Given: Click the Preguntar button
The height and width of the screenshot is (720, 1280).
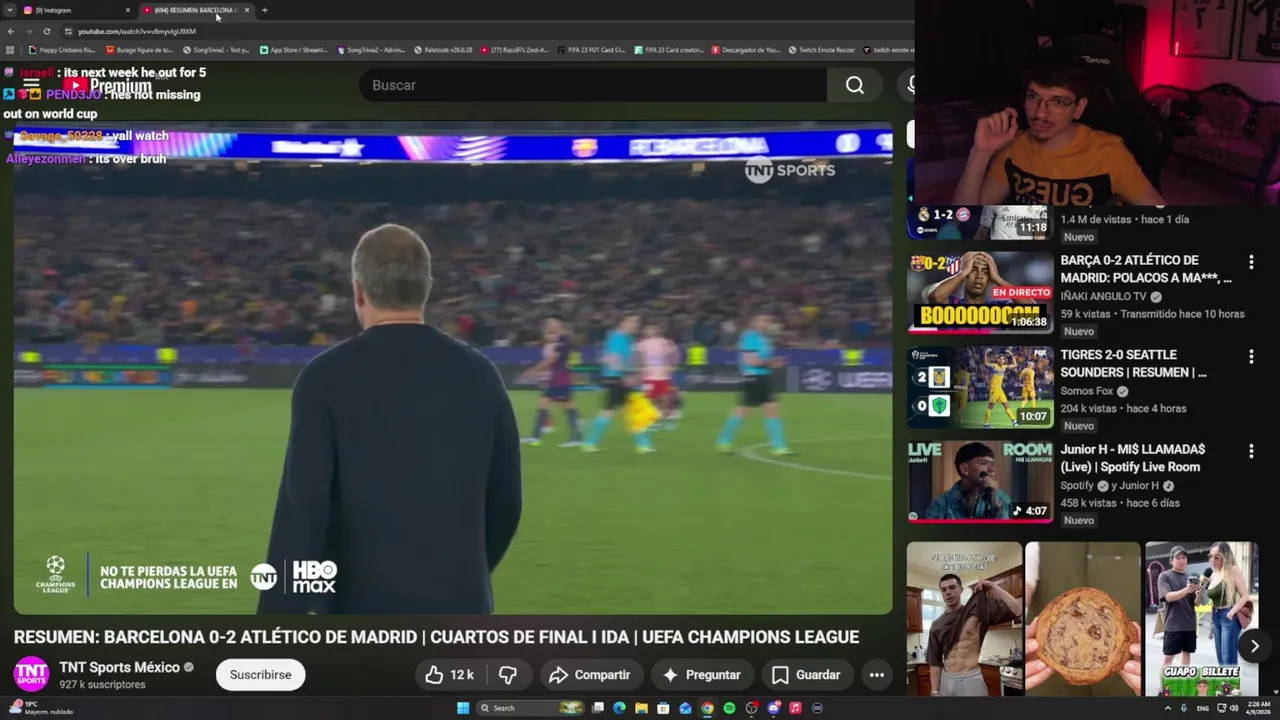Looking at the screenshot, I should 702,675.
